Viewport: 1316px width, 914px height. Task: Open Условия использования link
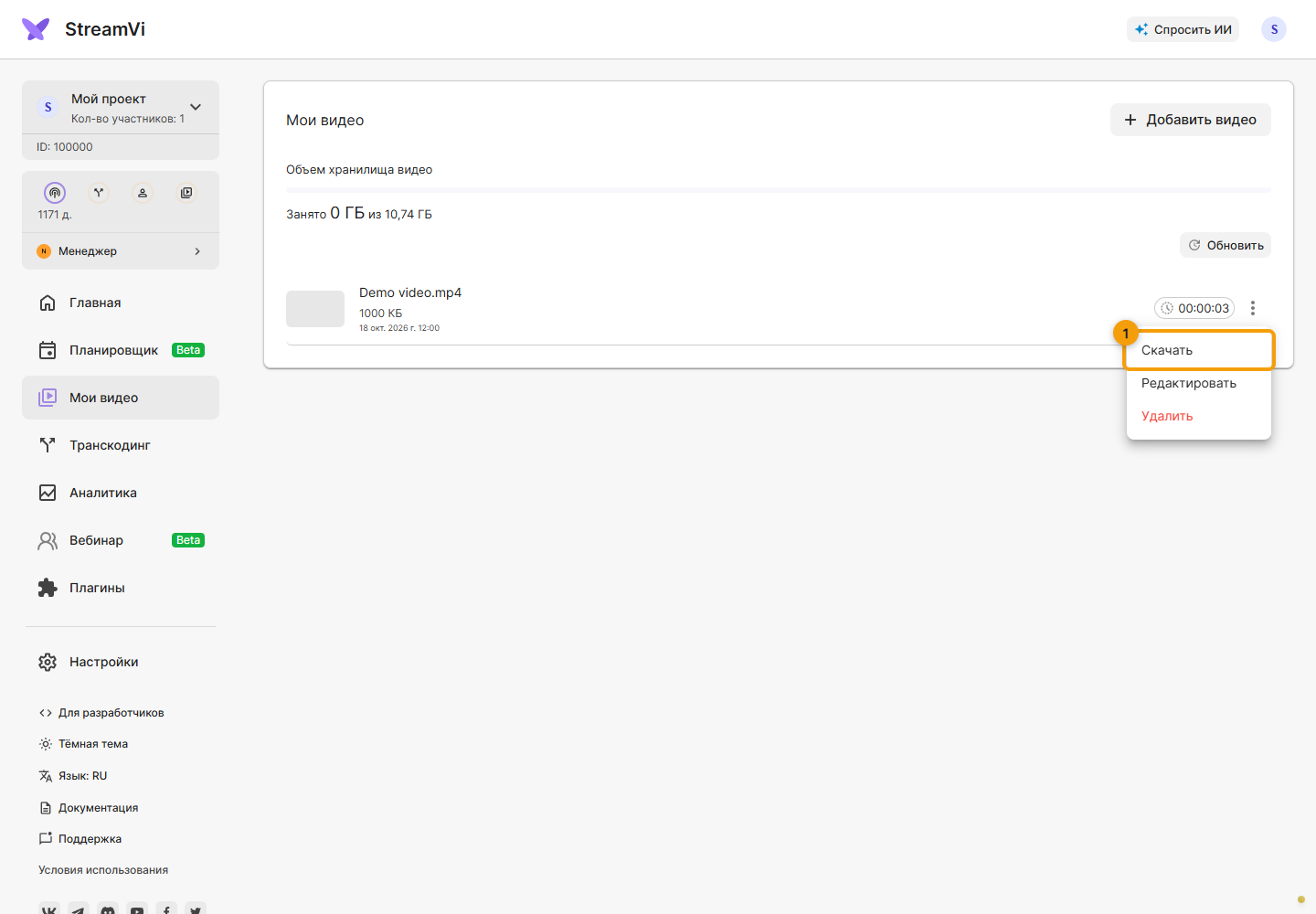(103, 870)
